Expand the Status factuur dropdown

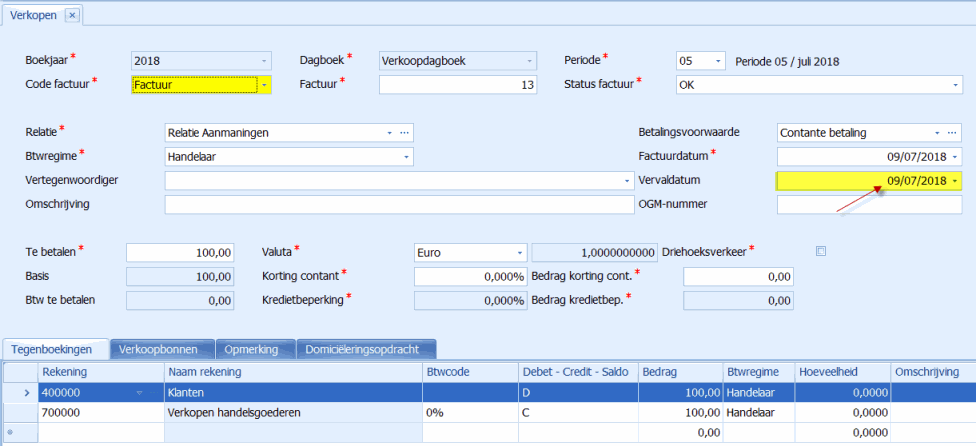click(x=954, y=85)
